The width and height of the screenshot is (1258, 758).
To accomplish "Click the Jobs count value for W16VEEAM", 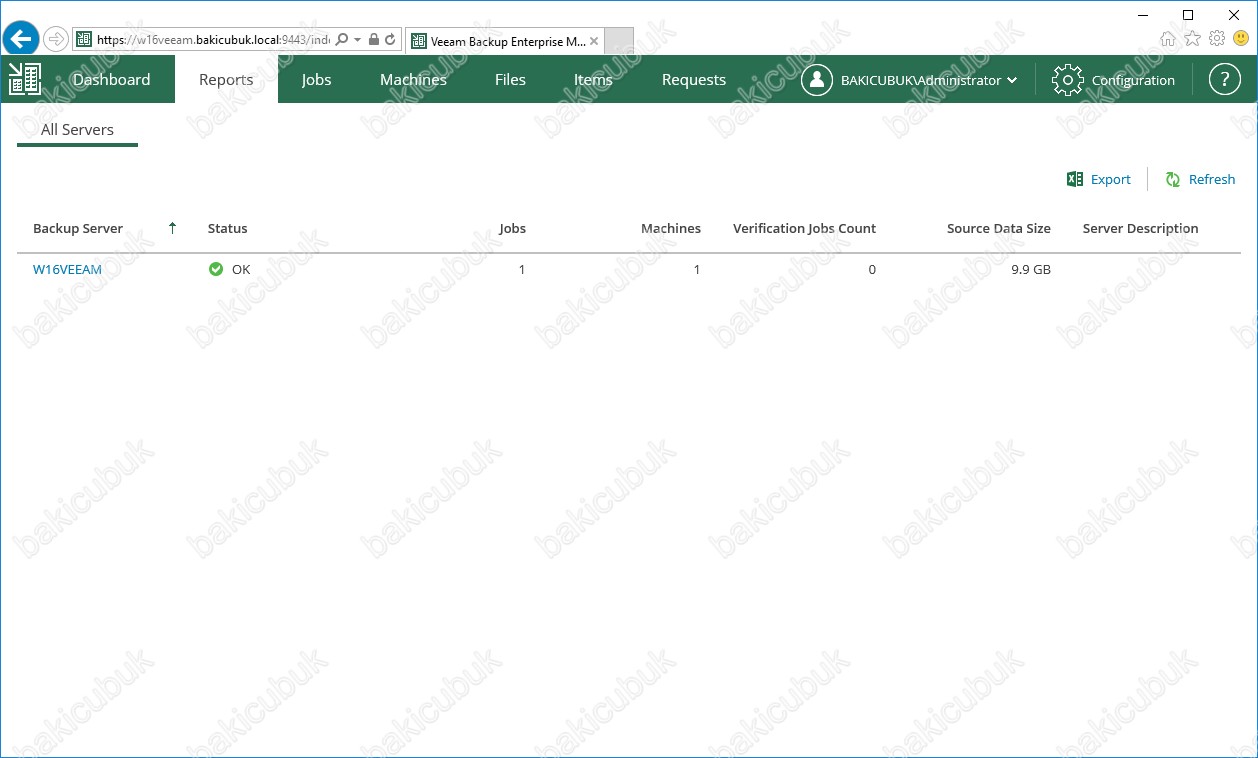I will [522, 270].
